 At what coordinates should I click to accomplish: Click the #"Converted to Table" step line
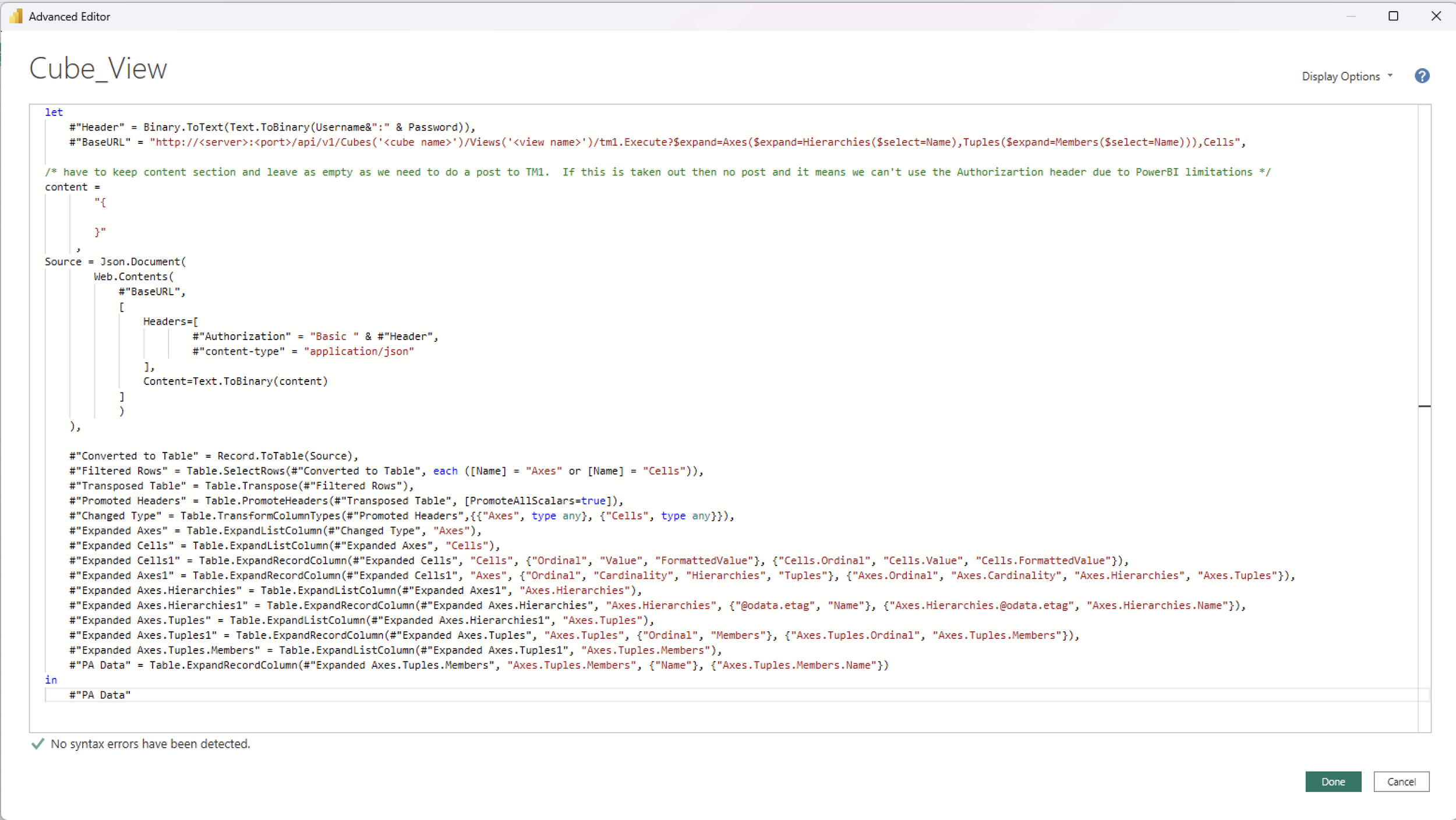[x=214, y=456]
